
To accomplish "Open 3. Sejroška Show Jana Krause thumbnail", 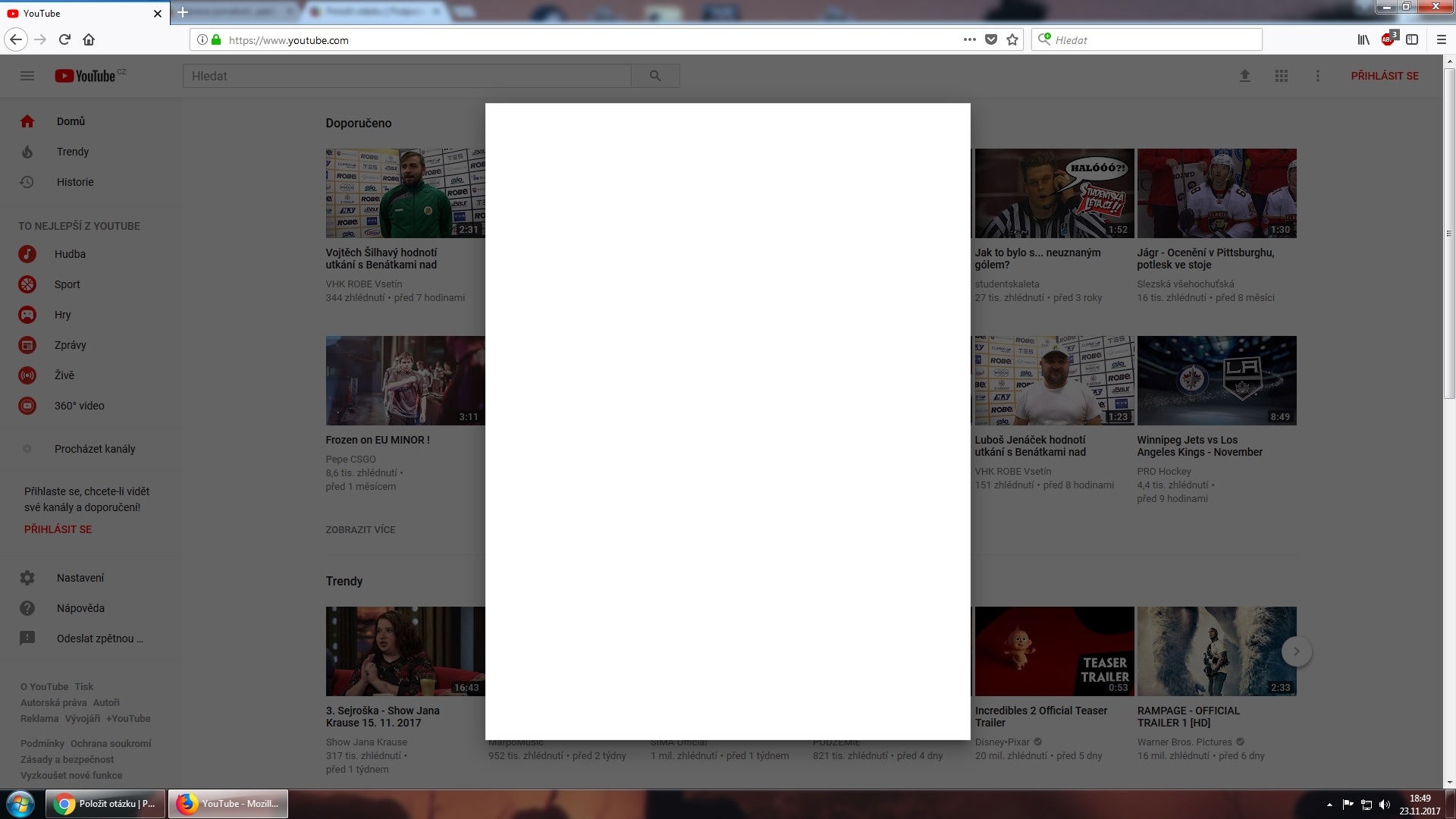I will 405,651.
